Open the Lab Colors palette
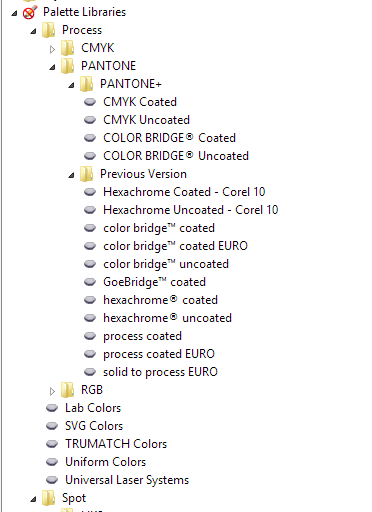 tap(93, 408)
